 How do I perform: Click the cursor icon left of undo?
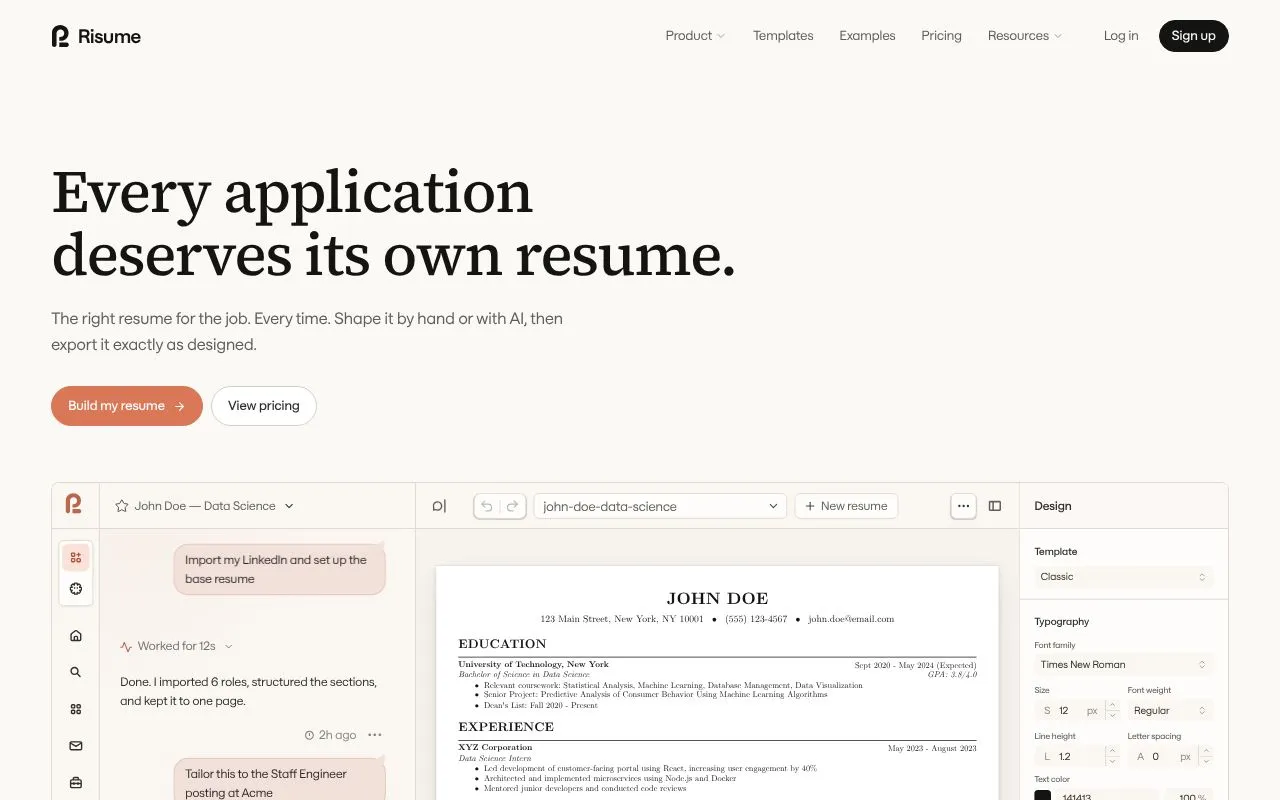439,506
